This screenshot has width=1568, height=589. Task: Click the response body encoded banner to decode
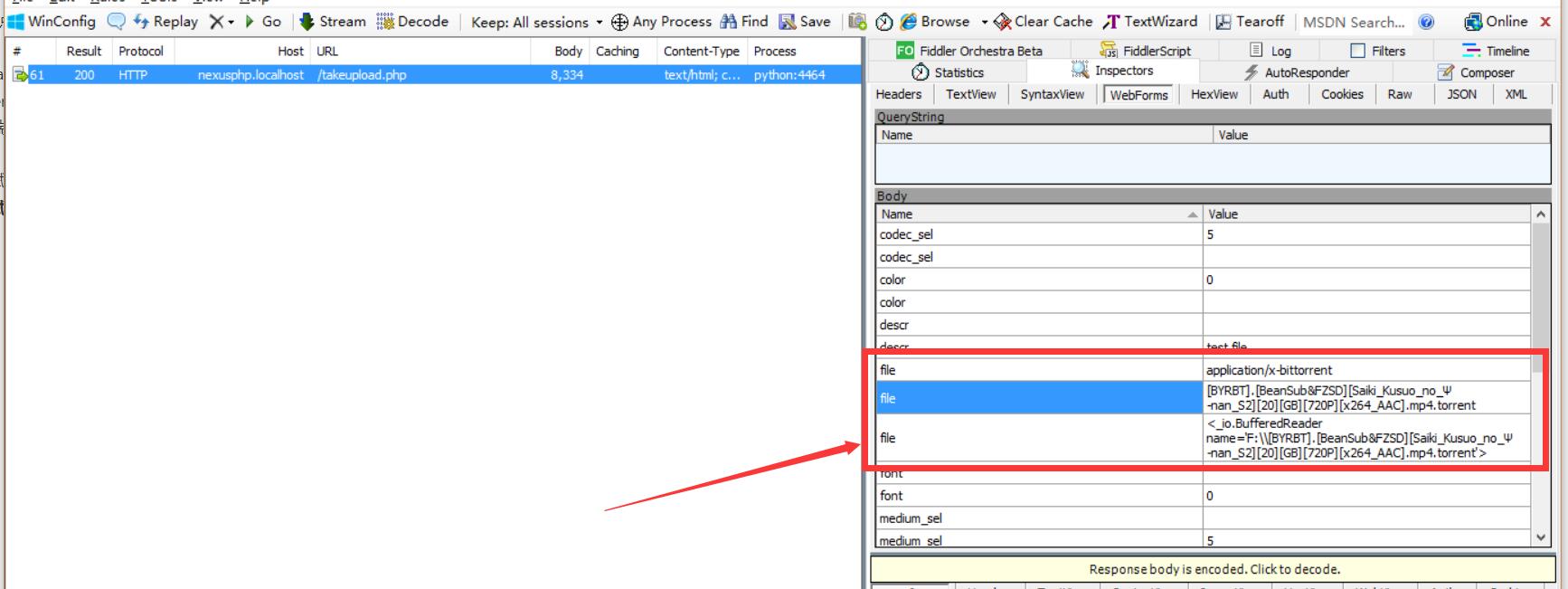pyautogui.click(x=1214, y=569)
